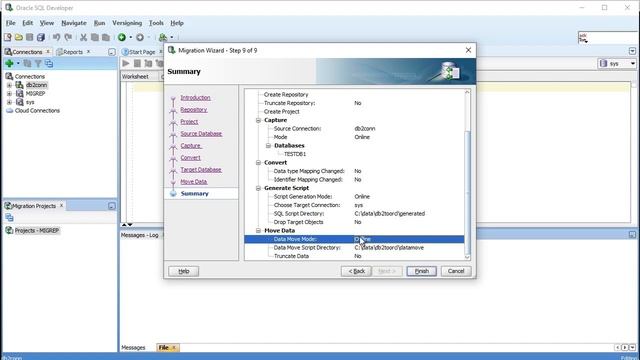Open the File menu
Image resolution: width=640 pixels, height=360 pixels.
pyautogui.click(x=11, y=23)
